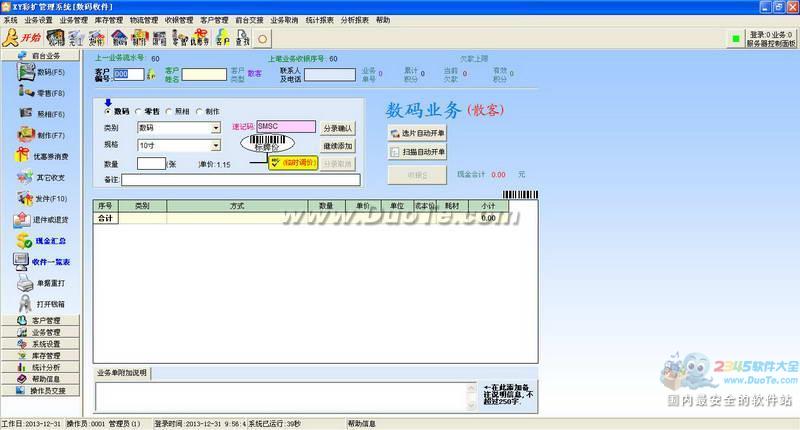800x430 pixels.
Task: Click the 速记码 field showing SMSC
Action: 286,127
